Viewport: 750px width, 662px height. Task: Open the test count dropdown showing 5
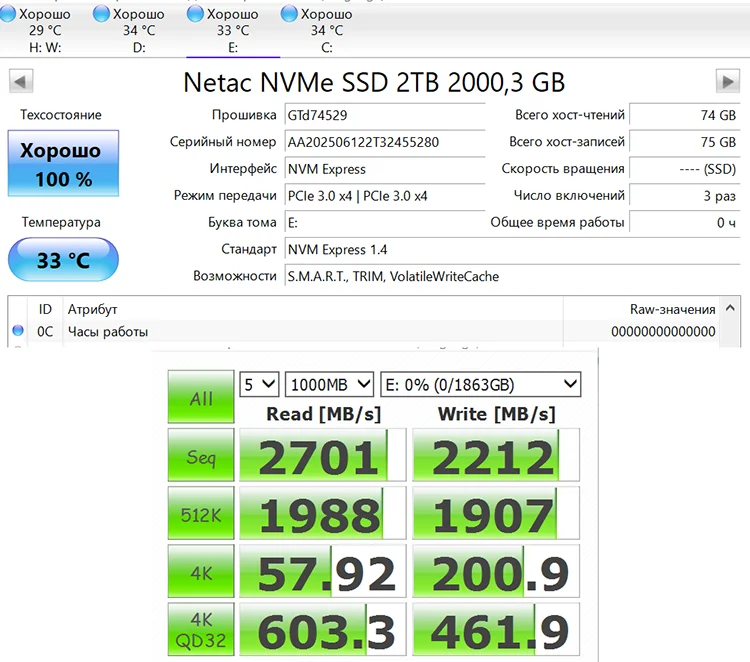[x=259, y=384]
